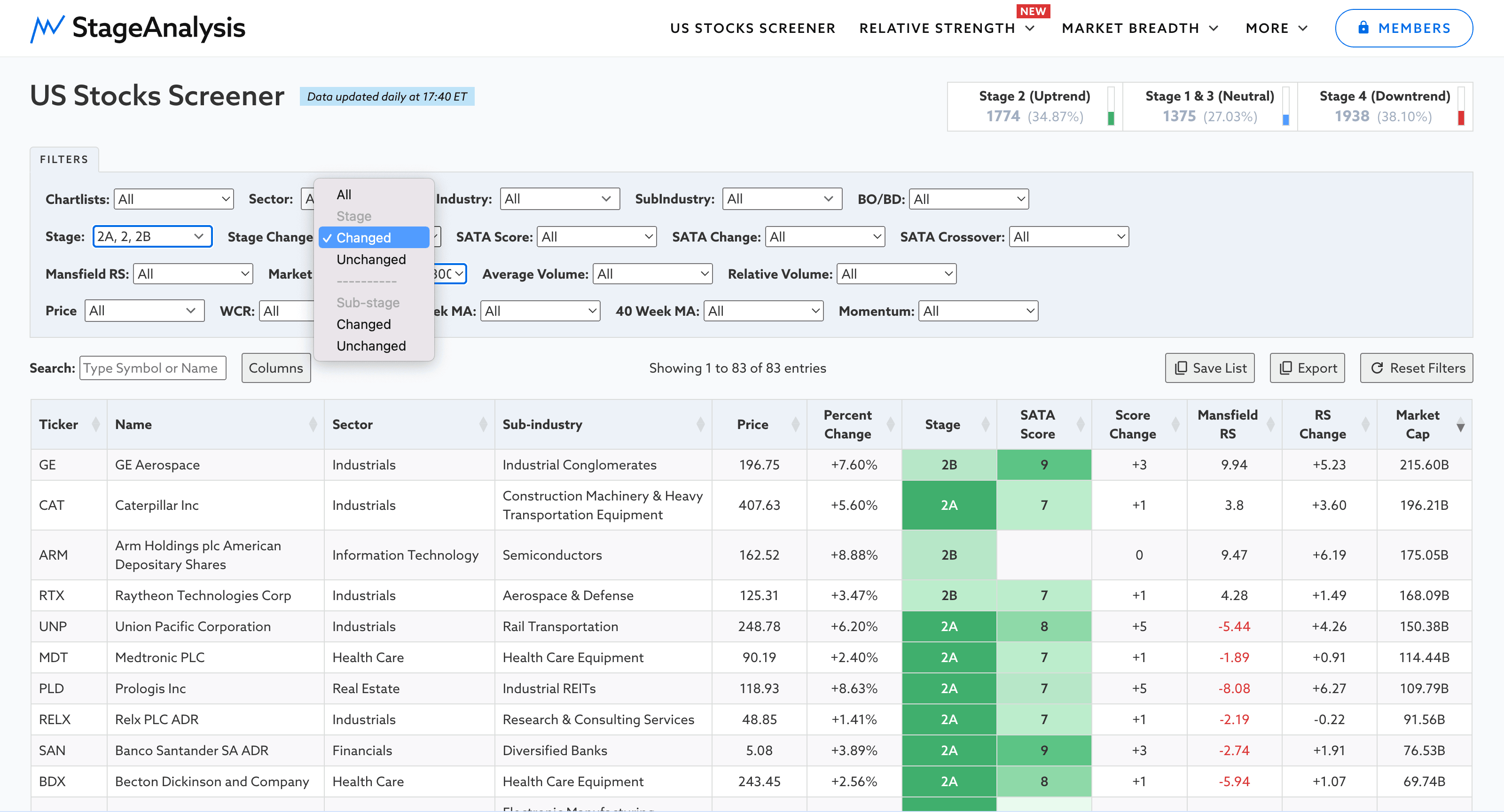Click the GE SATA Score 9 cell
The width and height of the screenshot is (1504, 812).
coord(1044,465)
